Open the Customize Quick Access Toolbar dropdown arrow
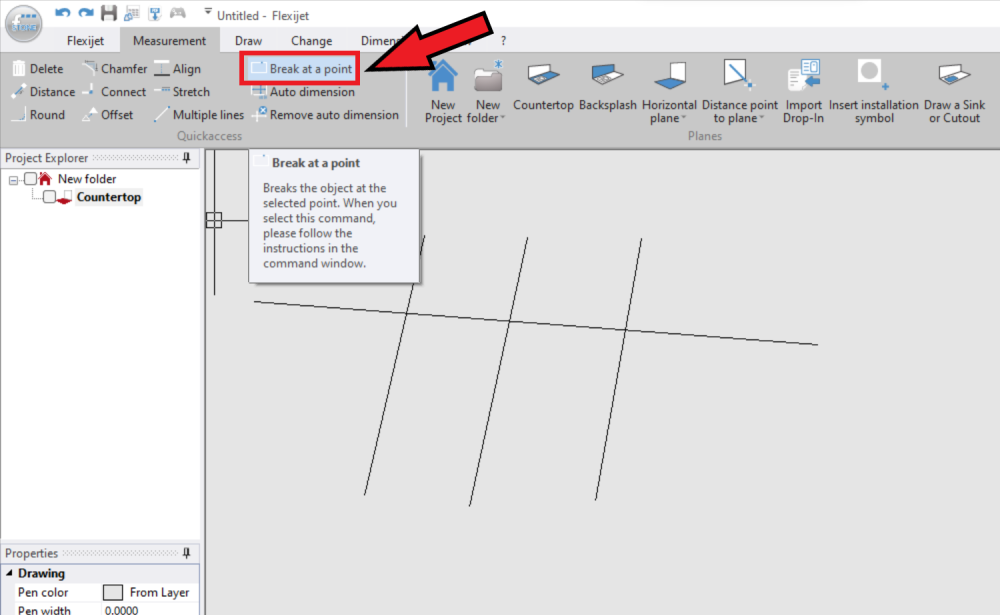 pos(208,11)
